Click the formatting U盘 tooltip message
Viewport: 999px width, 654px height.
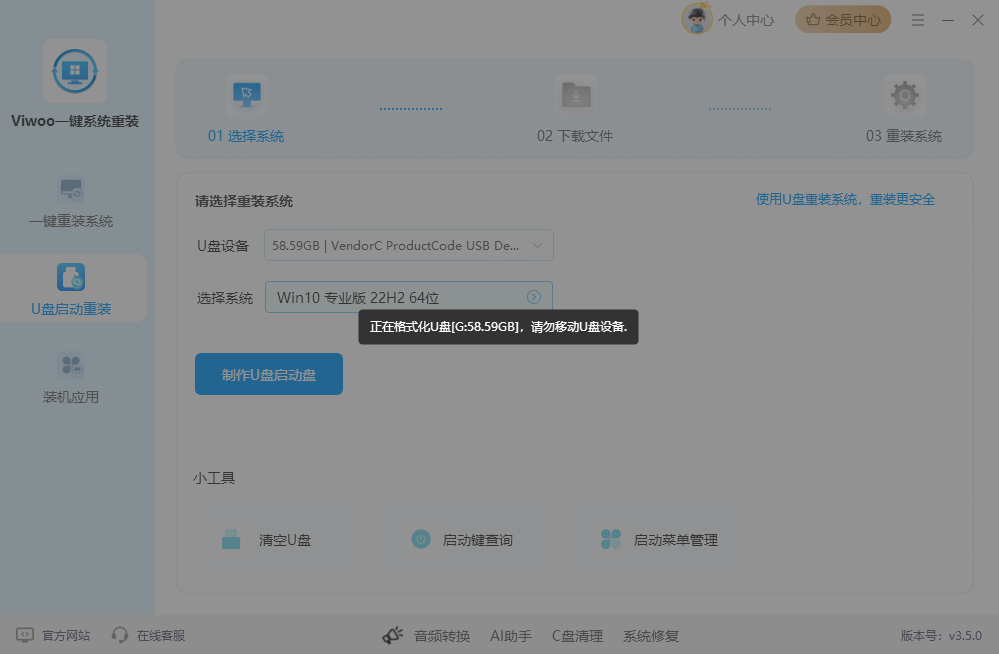pyautogui.click(x=498, y=327)
